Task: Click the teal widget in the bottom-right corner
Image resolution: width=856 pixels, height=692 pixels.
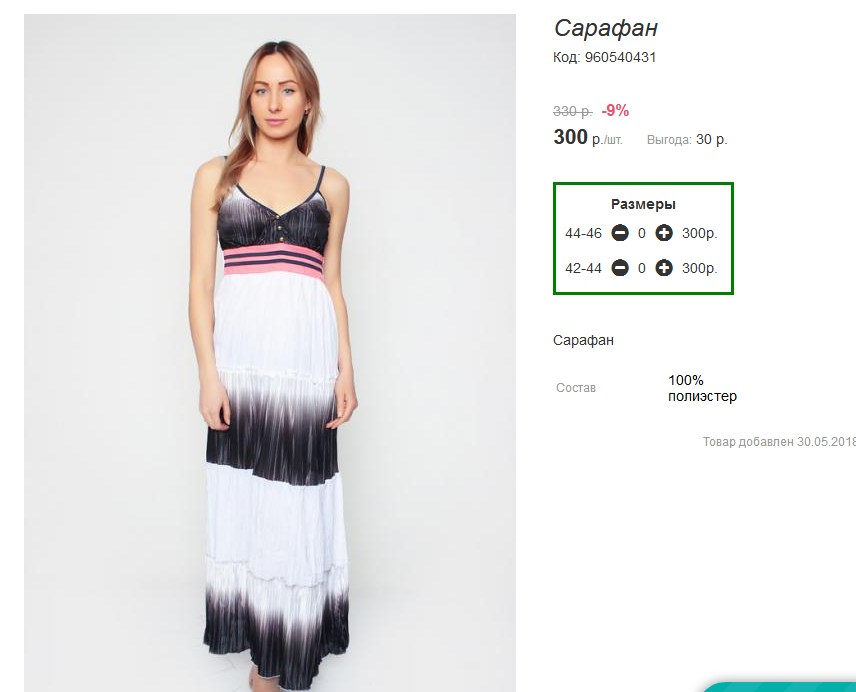Action: point(780,685)
